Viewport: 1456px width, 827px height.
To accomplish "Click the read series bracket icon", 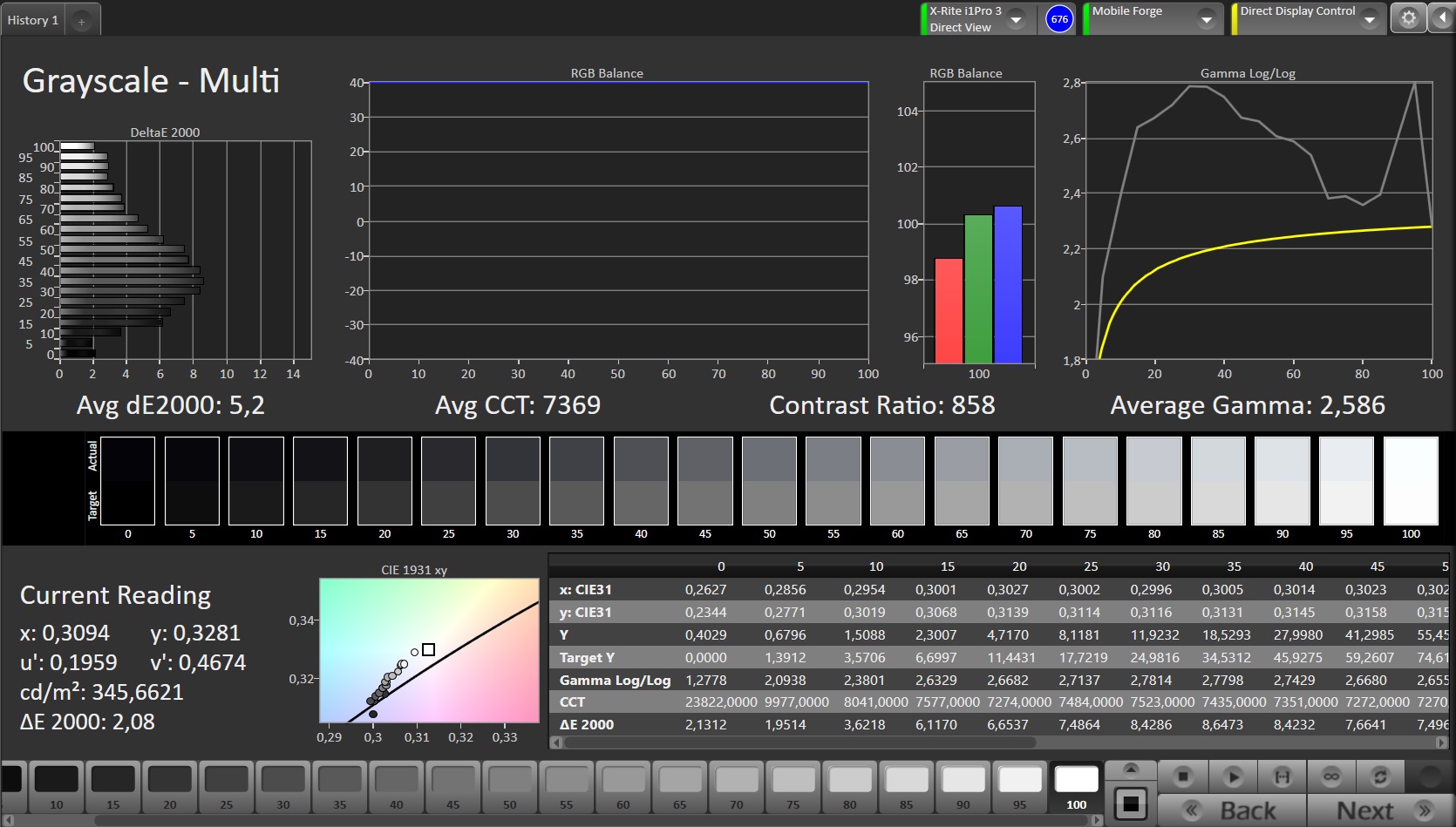I will point(1283,776).
